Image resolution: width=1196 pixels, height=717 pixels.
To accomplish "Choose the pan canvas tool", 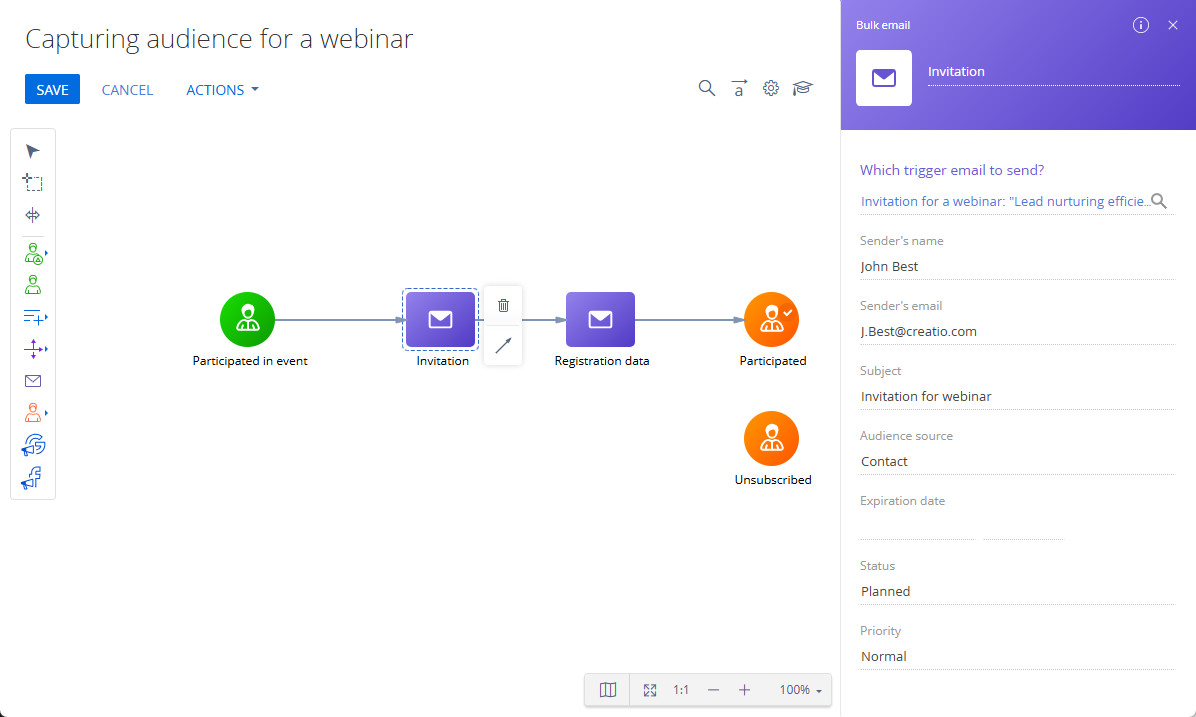I will (32, 215).
